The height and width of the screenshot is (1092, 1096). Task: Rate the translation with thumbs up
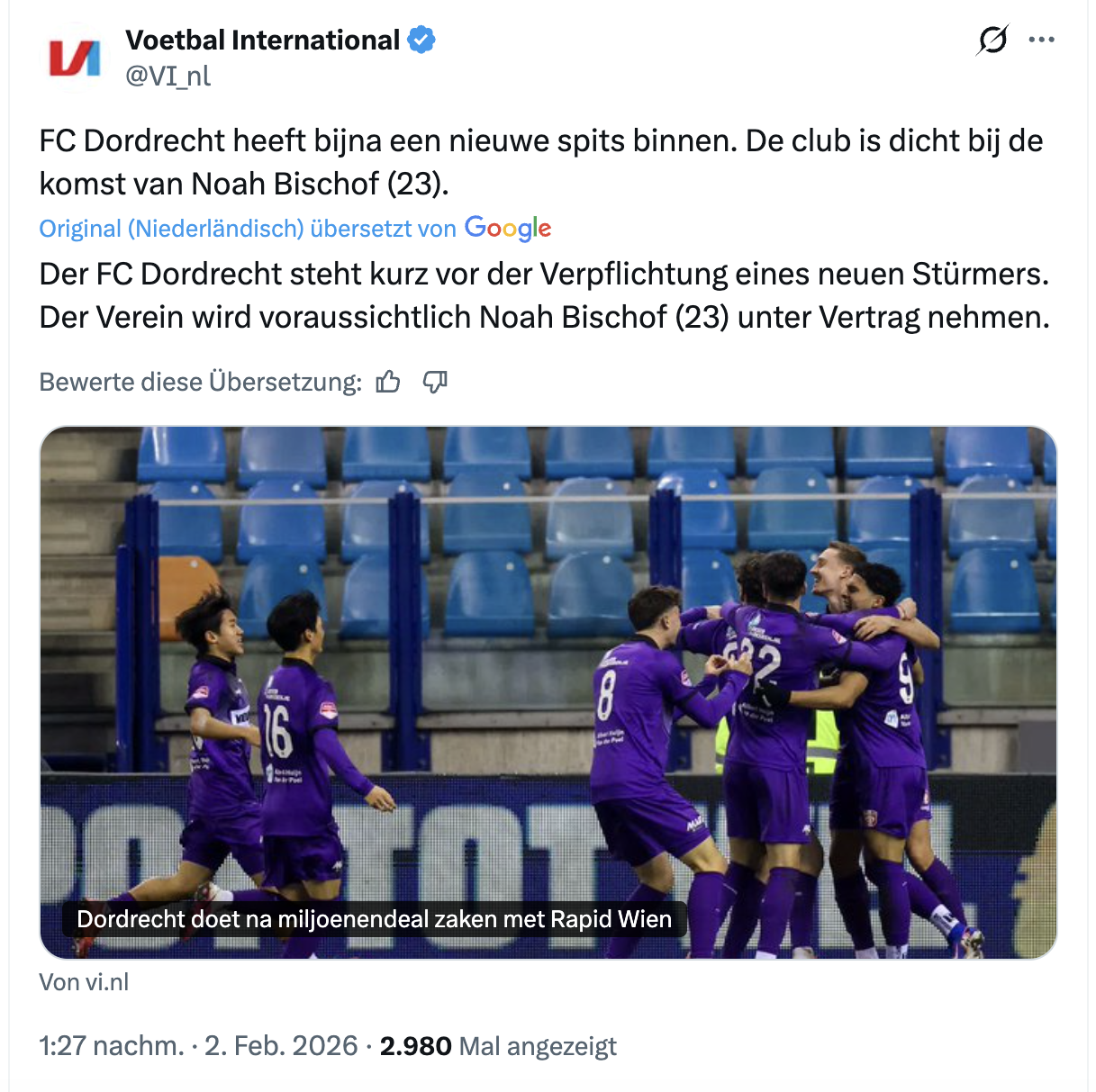point(388,382)
